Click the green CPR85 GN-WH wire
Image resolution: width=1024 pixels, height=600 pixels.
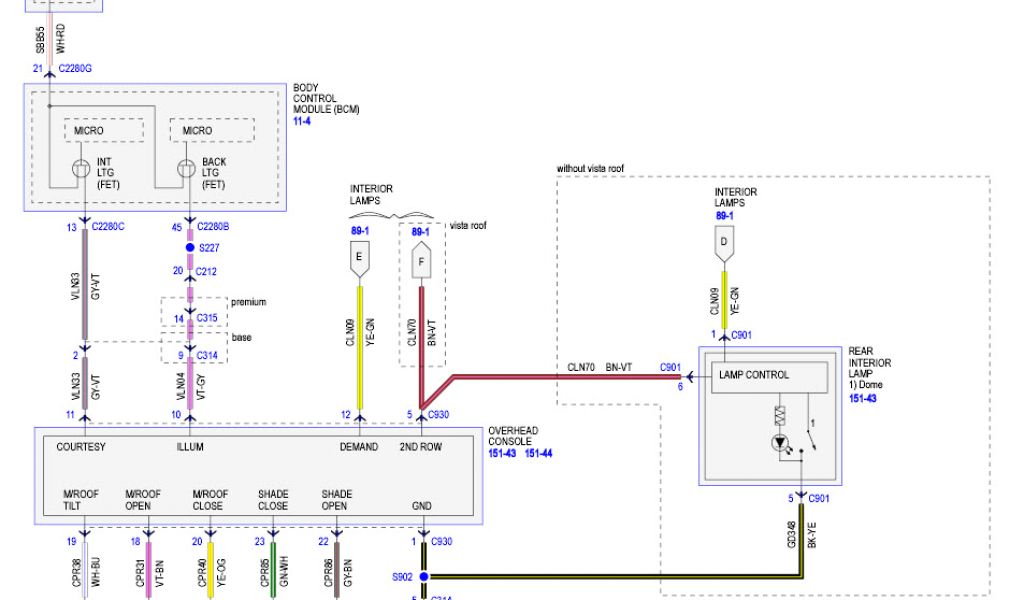[x=273, y=570]
